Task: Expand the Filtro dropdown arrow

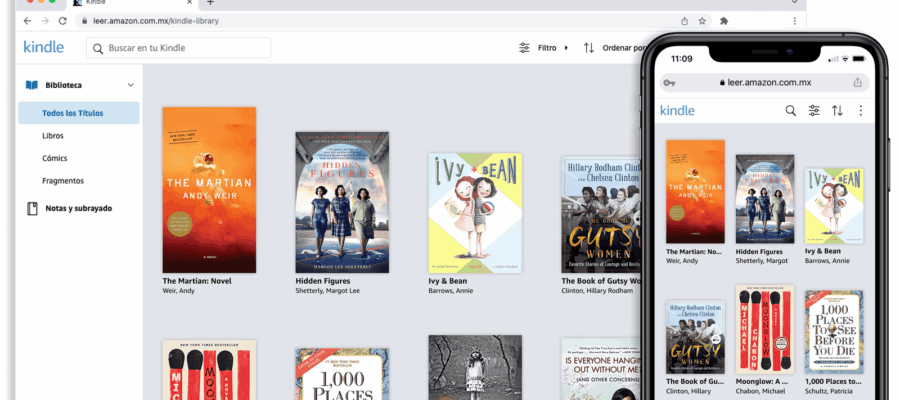Action: 566,48
